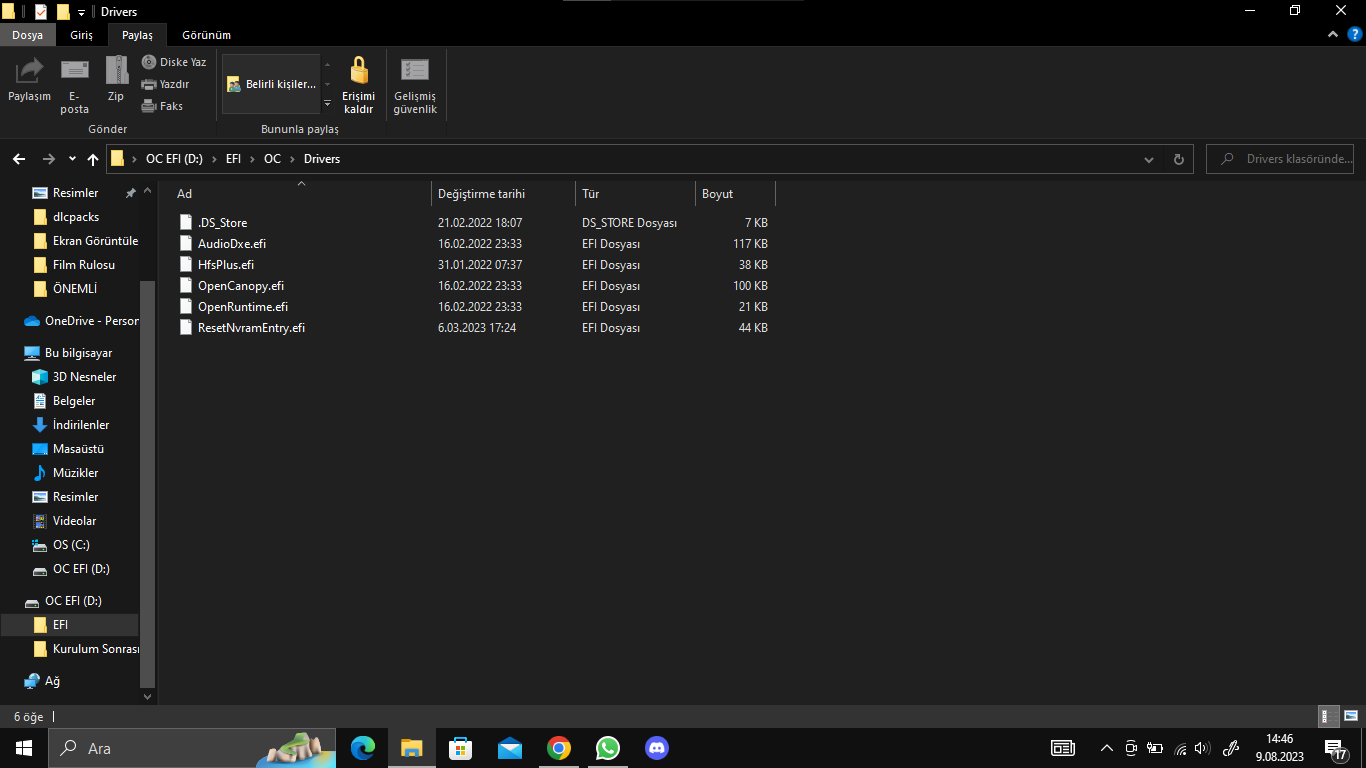The image size is (1366, 768).
Task: Select the OpenCanopy.efi file
Action: (x=241, y=286)
